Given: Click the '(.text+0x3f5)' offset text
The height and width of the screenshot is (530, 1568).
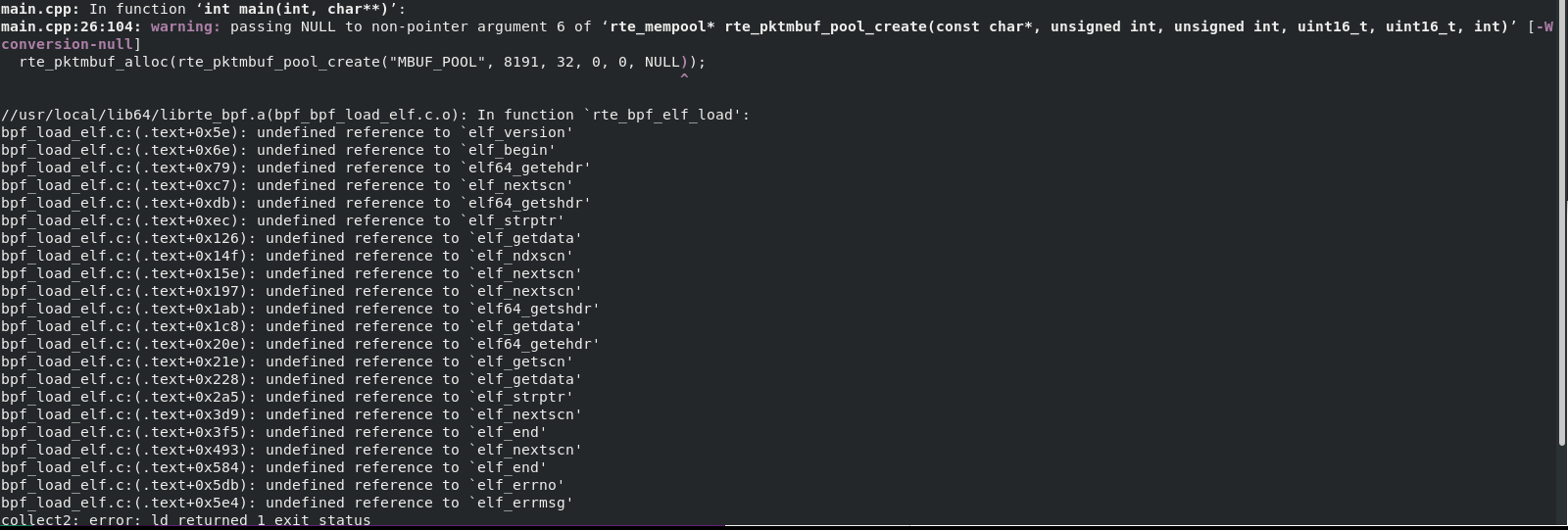Looking at the screenshot, I should [191, 432].
